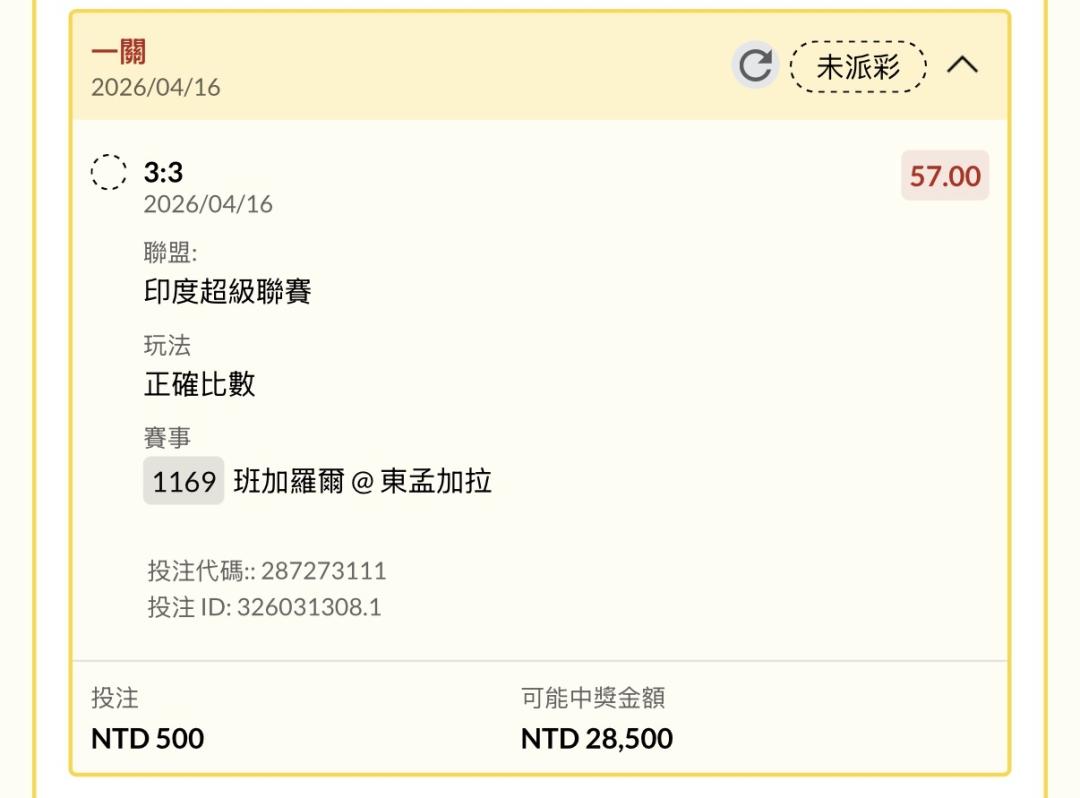Click the refresh icon beside 未派彩
The image size is (1080, 798).
(x=755, y=66)
